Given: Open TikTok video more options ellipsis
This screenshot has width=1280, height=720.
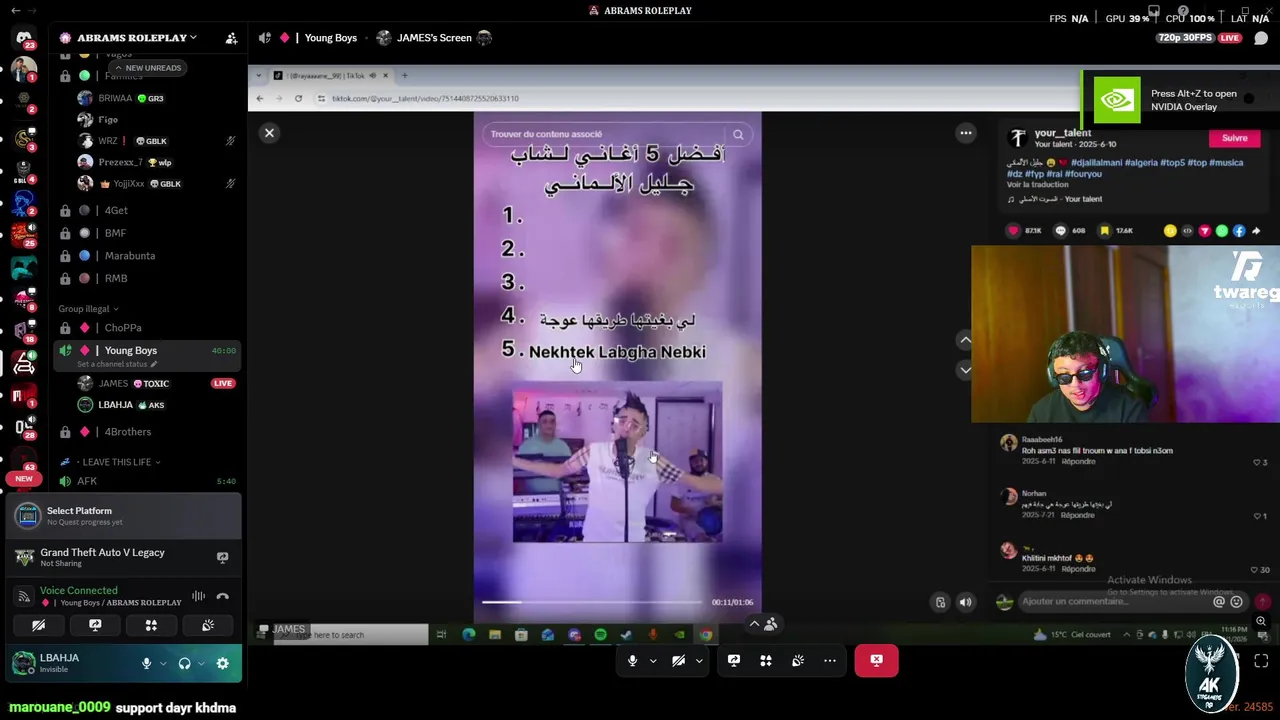Looking at the screenshot, I should 966,133.
